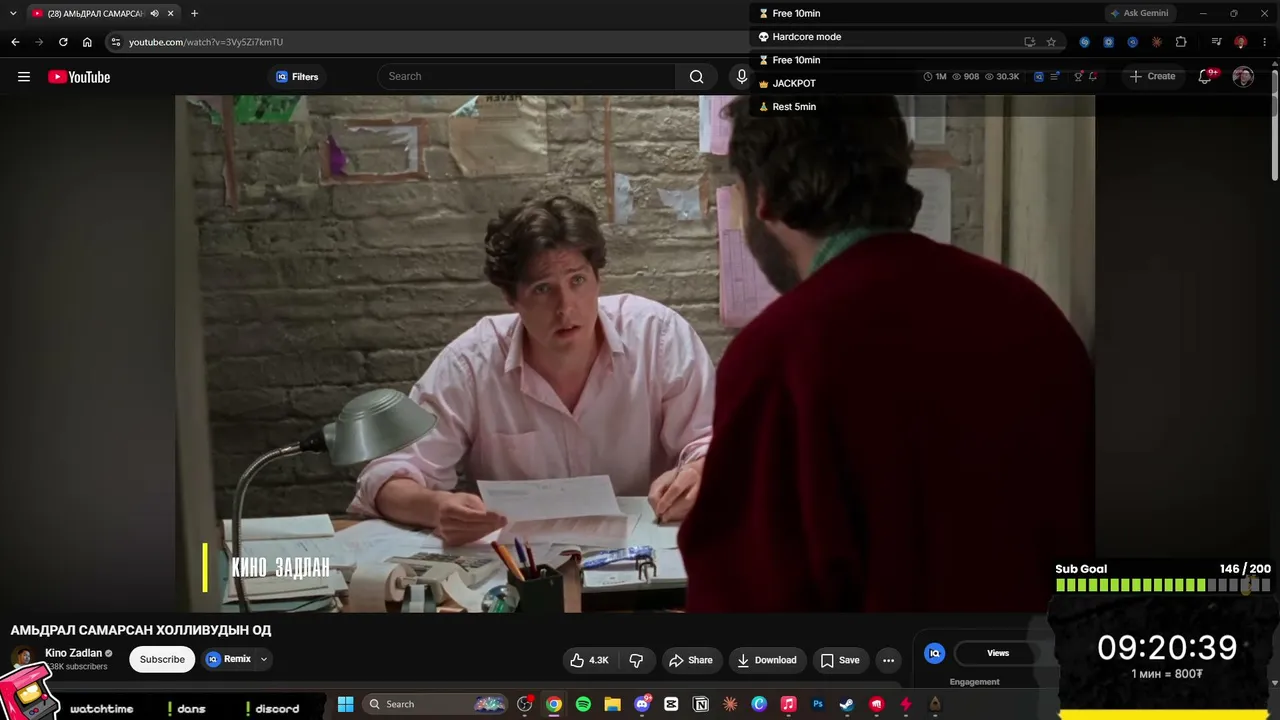Open the Filters button

click(297, 77)
